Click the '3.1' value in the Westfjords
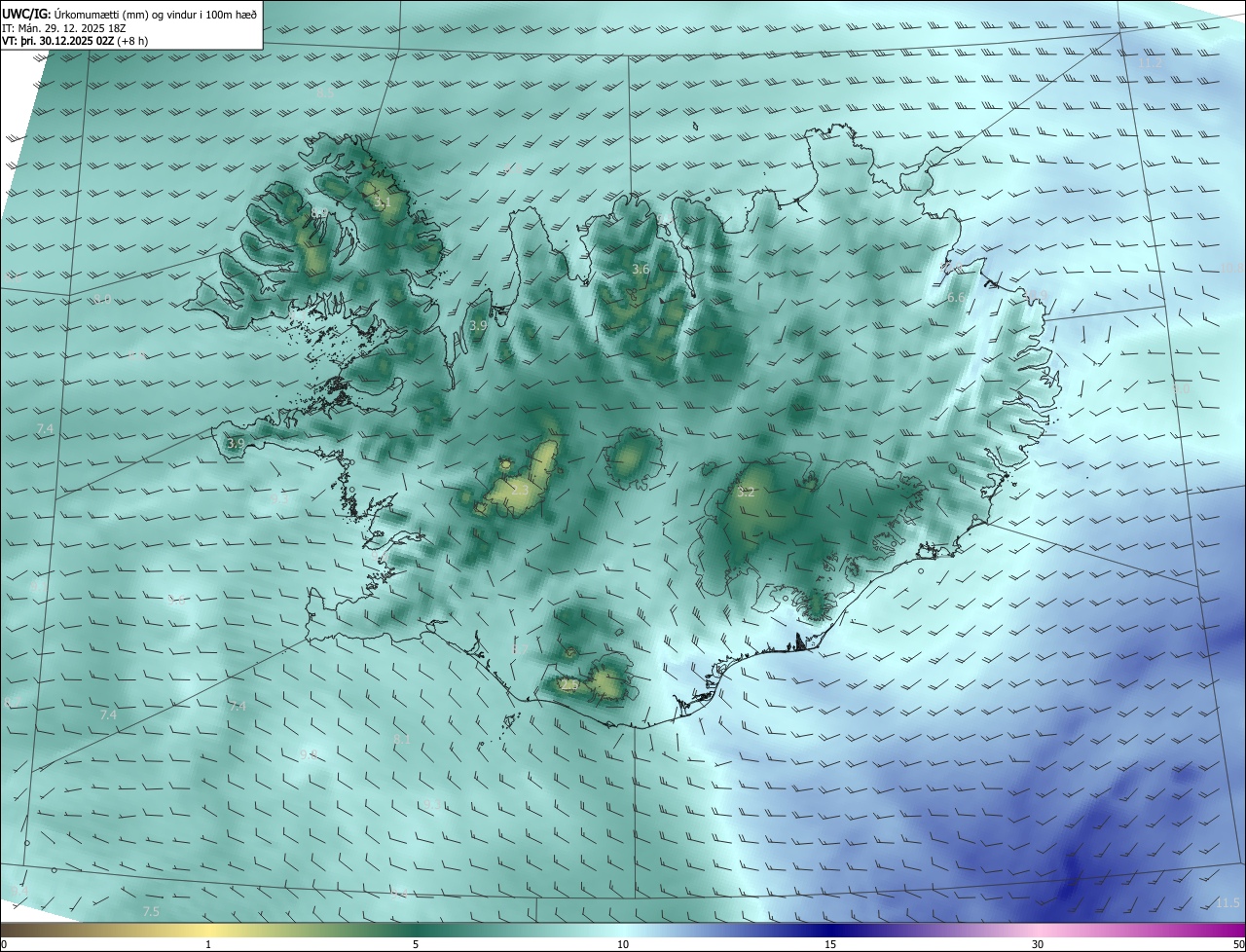 coord(382,203)
